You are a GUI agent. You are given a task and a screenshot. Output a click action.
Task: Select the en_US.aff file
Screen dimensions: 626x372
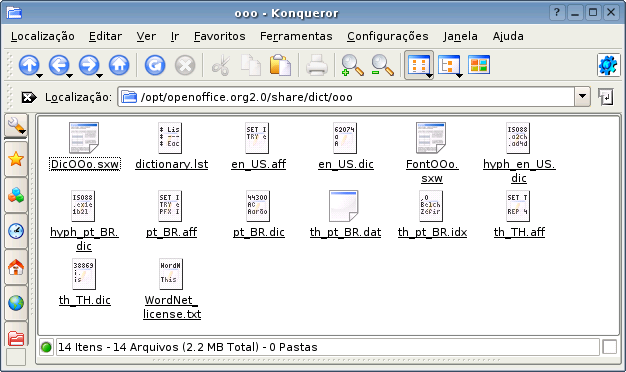[258, 146]
